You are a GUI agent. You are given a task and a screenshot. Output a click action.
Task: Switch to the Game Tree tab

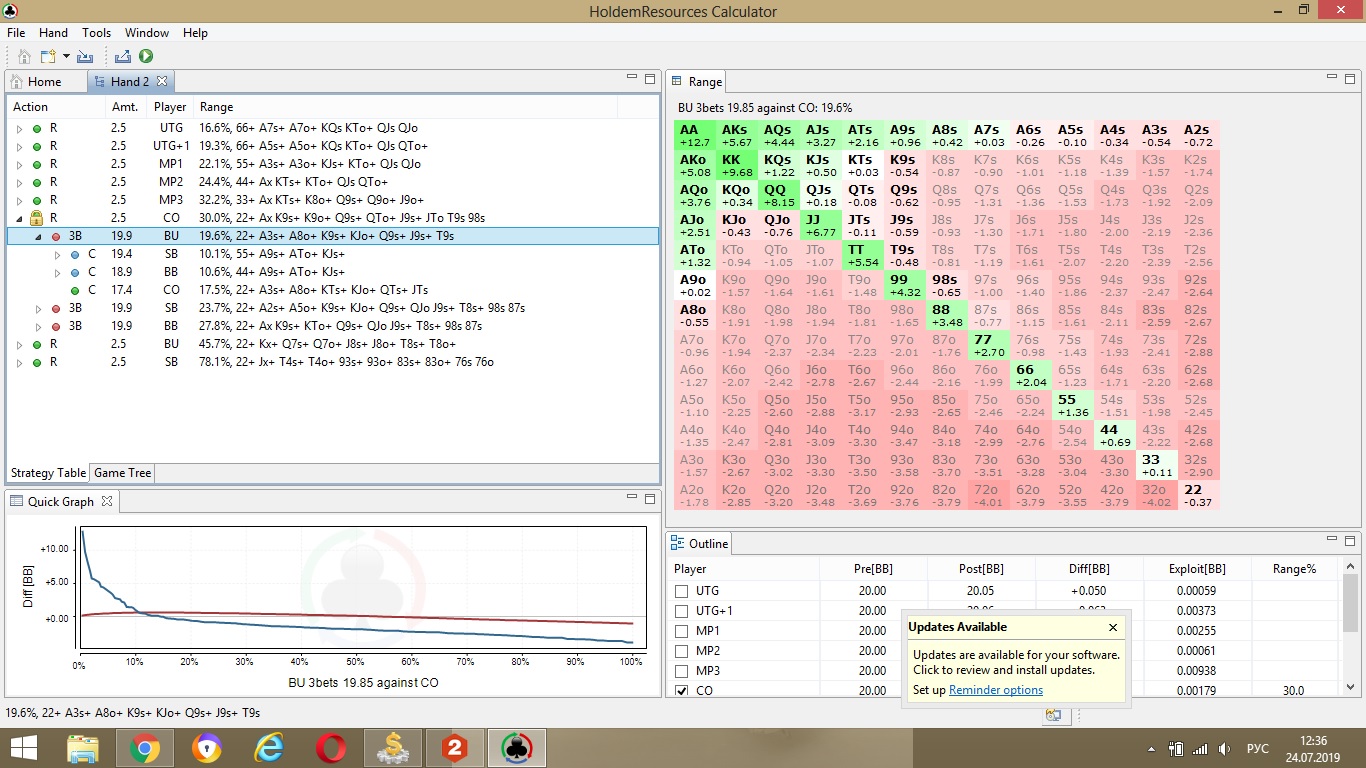[123, 473]
